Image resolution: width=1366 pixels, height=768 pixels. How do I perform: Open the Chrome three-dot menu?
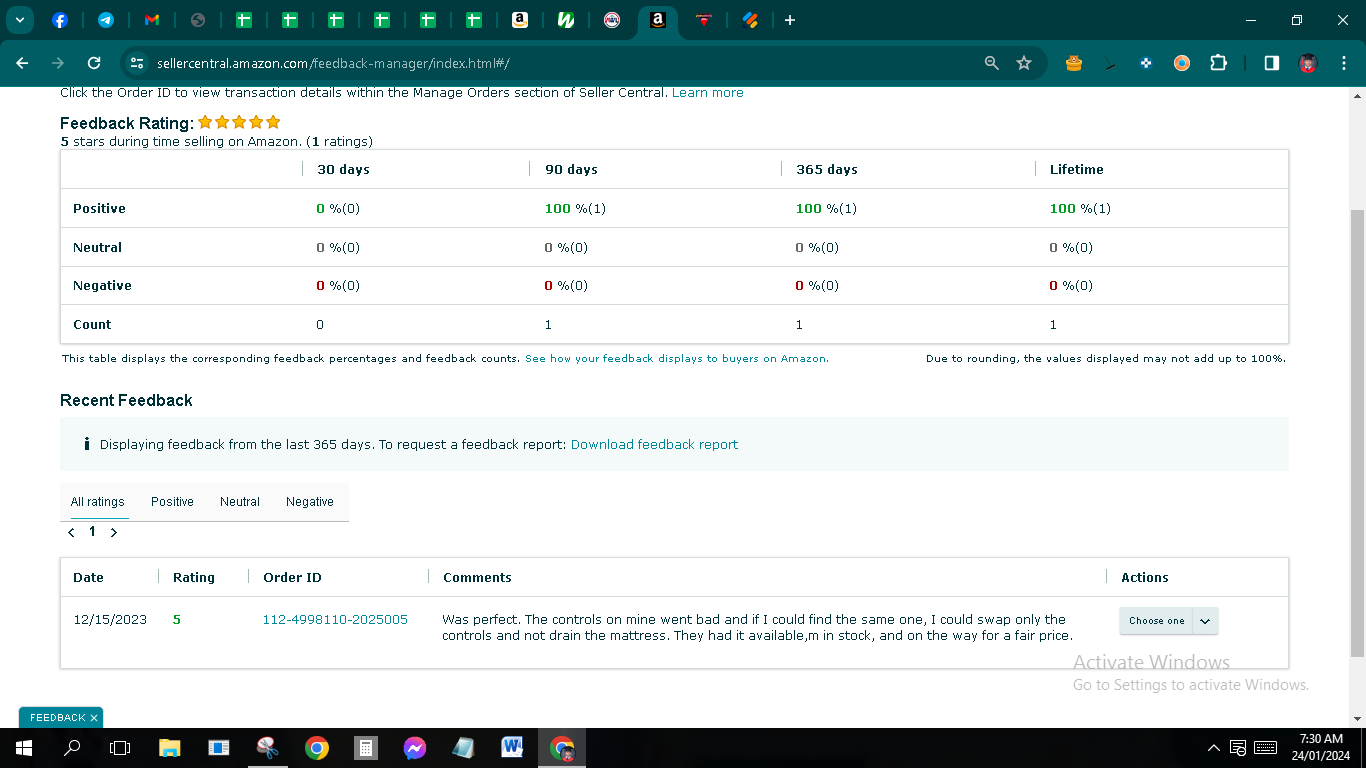pos(1343,63)
